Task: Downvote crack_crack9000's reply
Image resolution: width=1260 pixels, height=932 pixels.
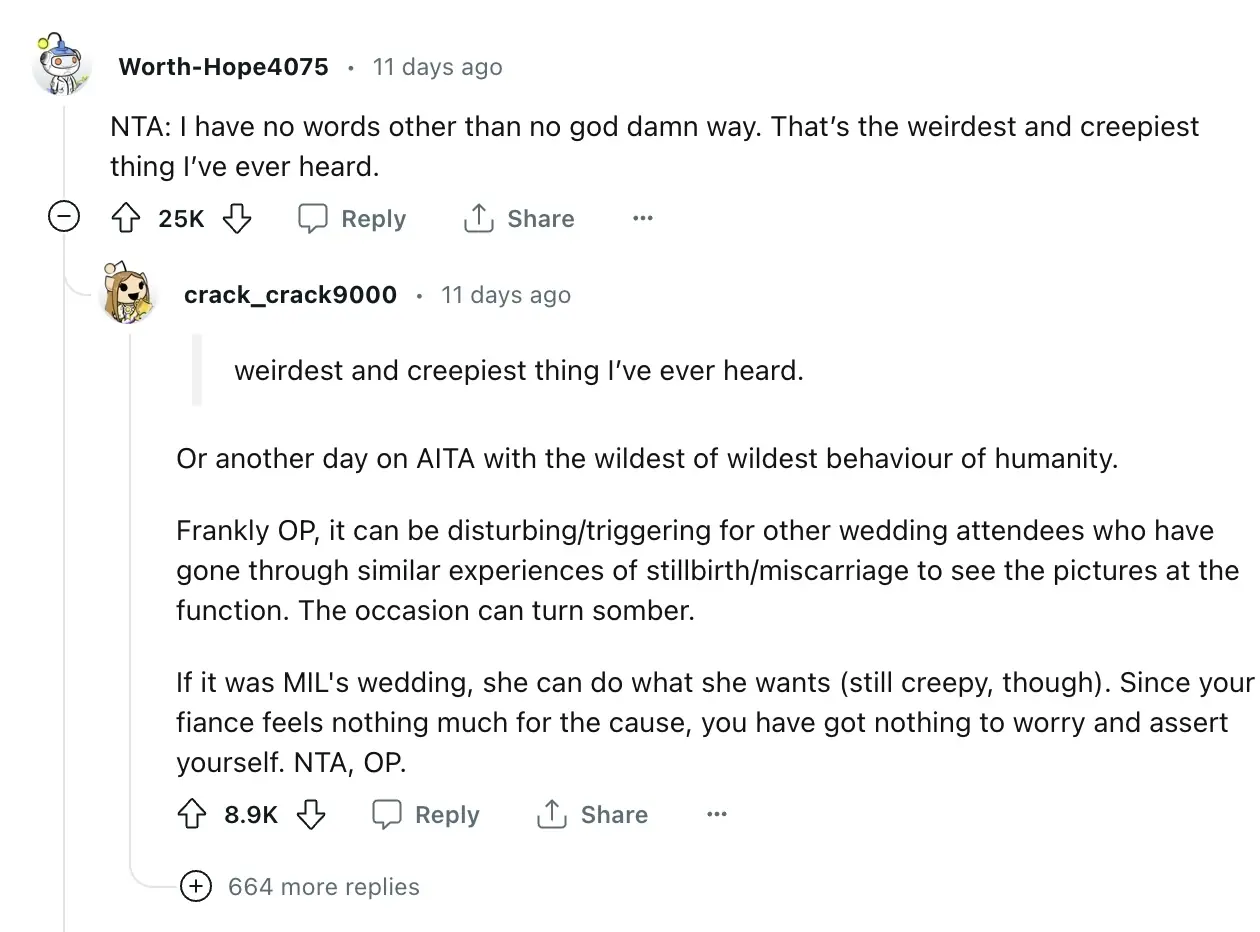Action: [311, 814]
